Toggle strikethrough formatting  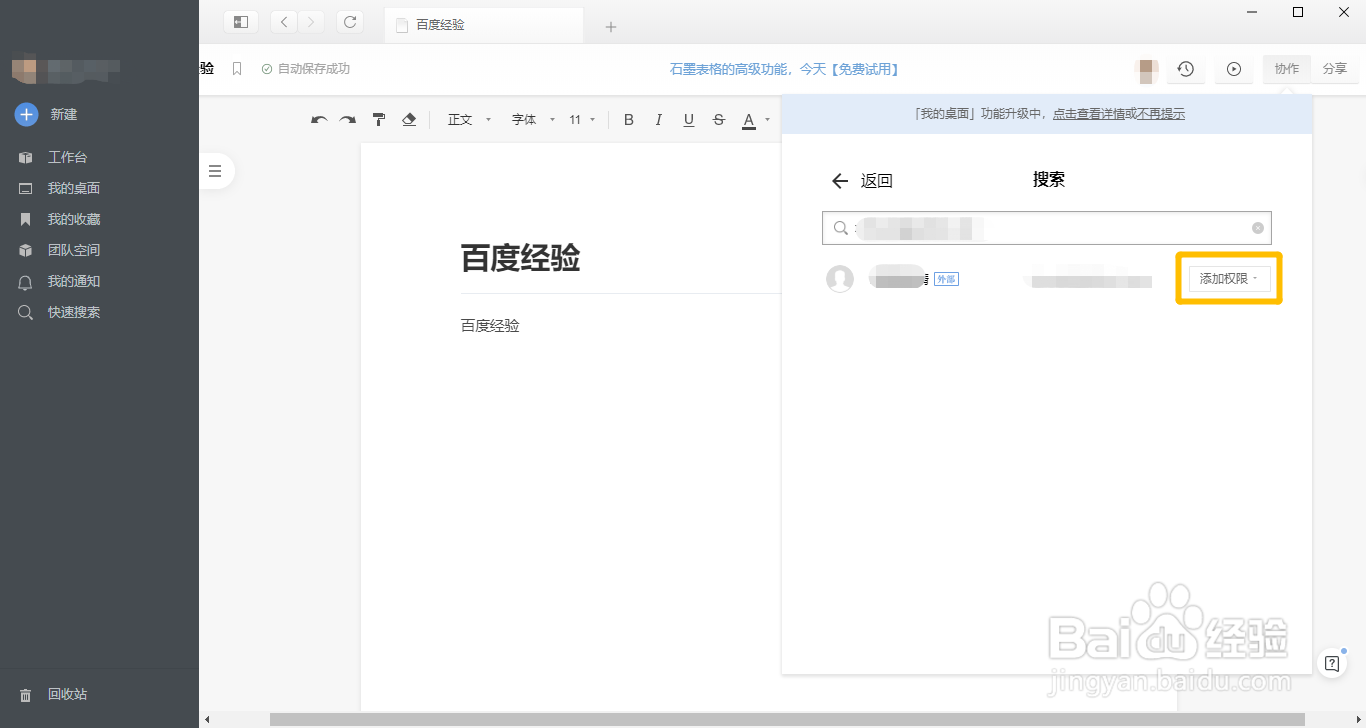tap(718, 120)
